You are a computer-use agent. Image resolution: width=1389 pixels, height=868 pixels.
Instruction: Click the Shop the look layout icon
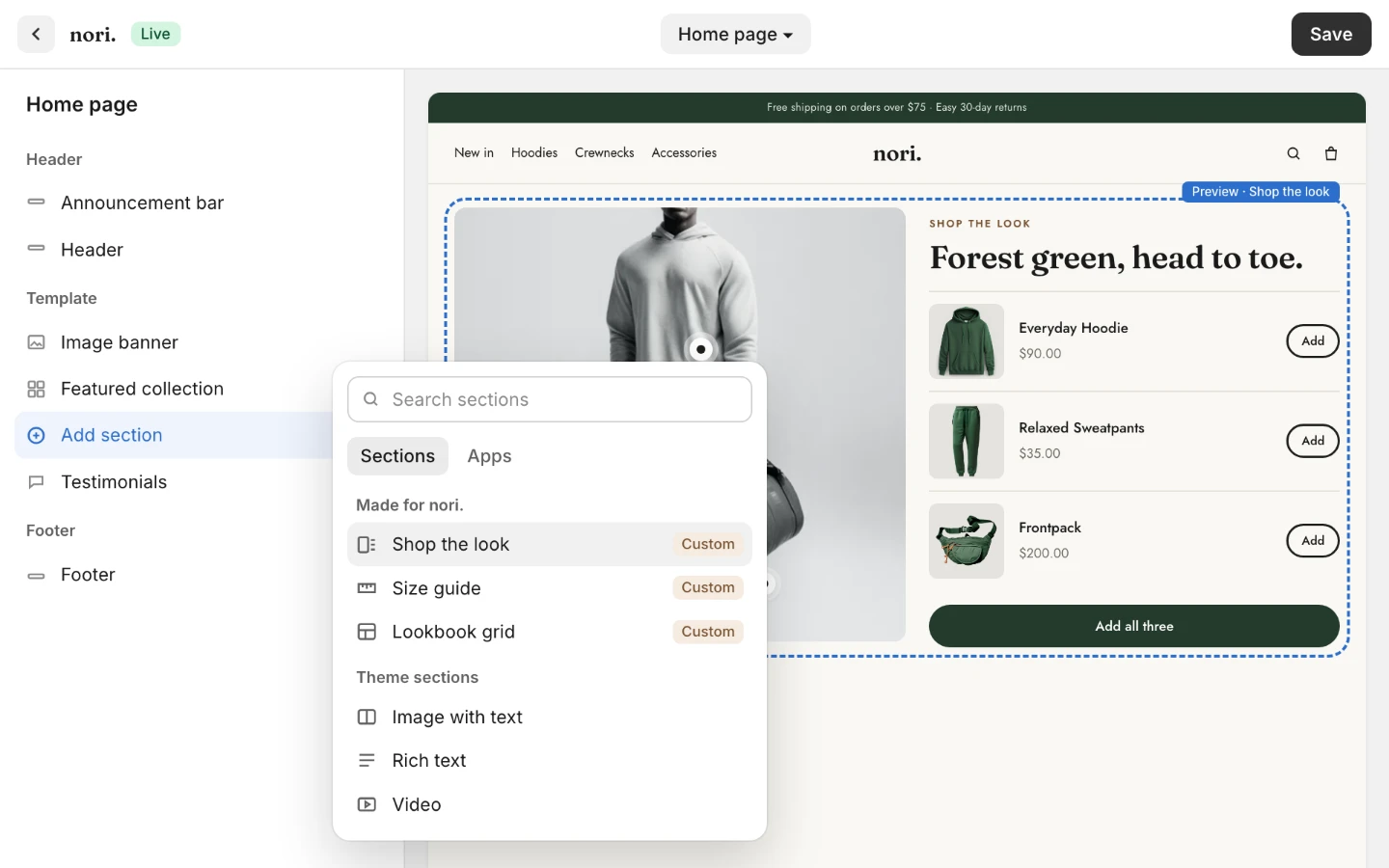click(367, 545)
